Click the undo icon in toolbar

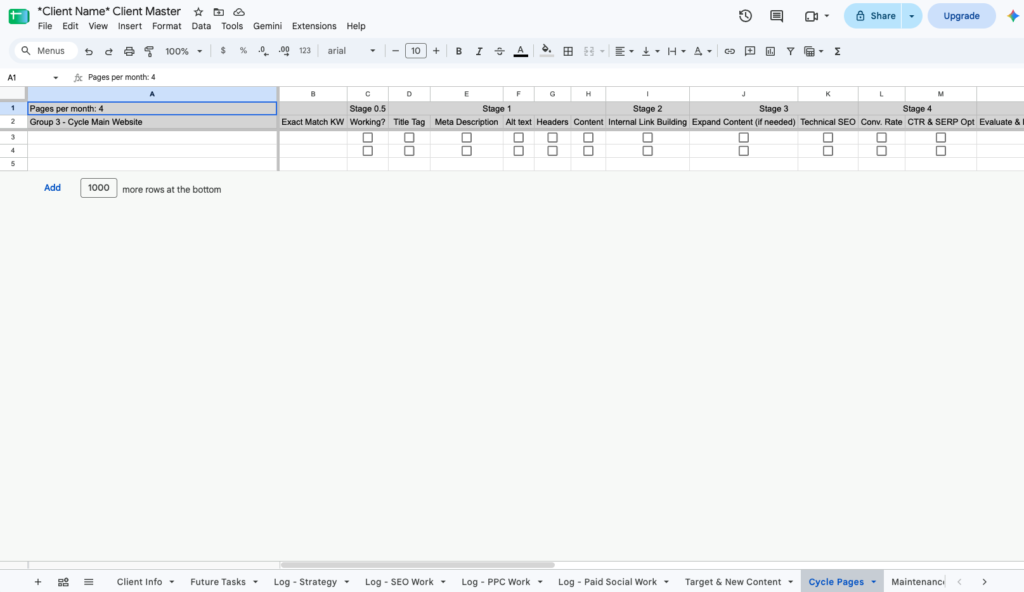pos(89,51)
